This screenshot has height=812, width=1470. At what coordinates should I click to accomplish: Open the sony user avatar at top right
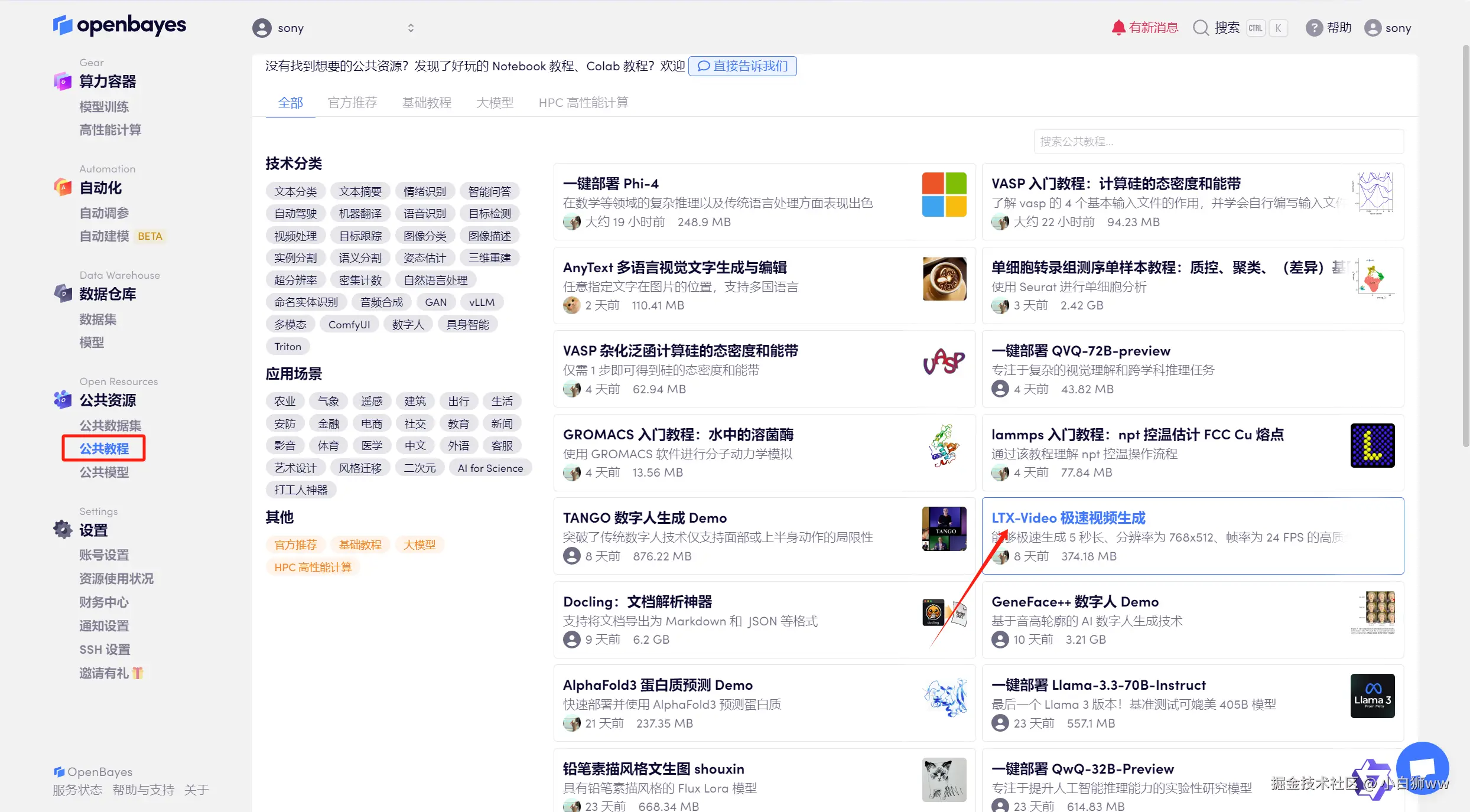(x=1373, y=28)
